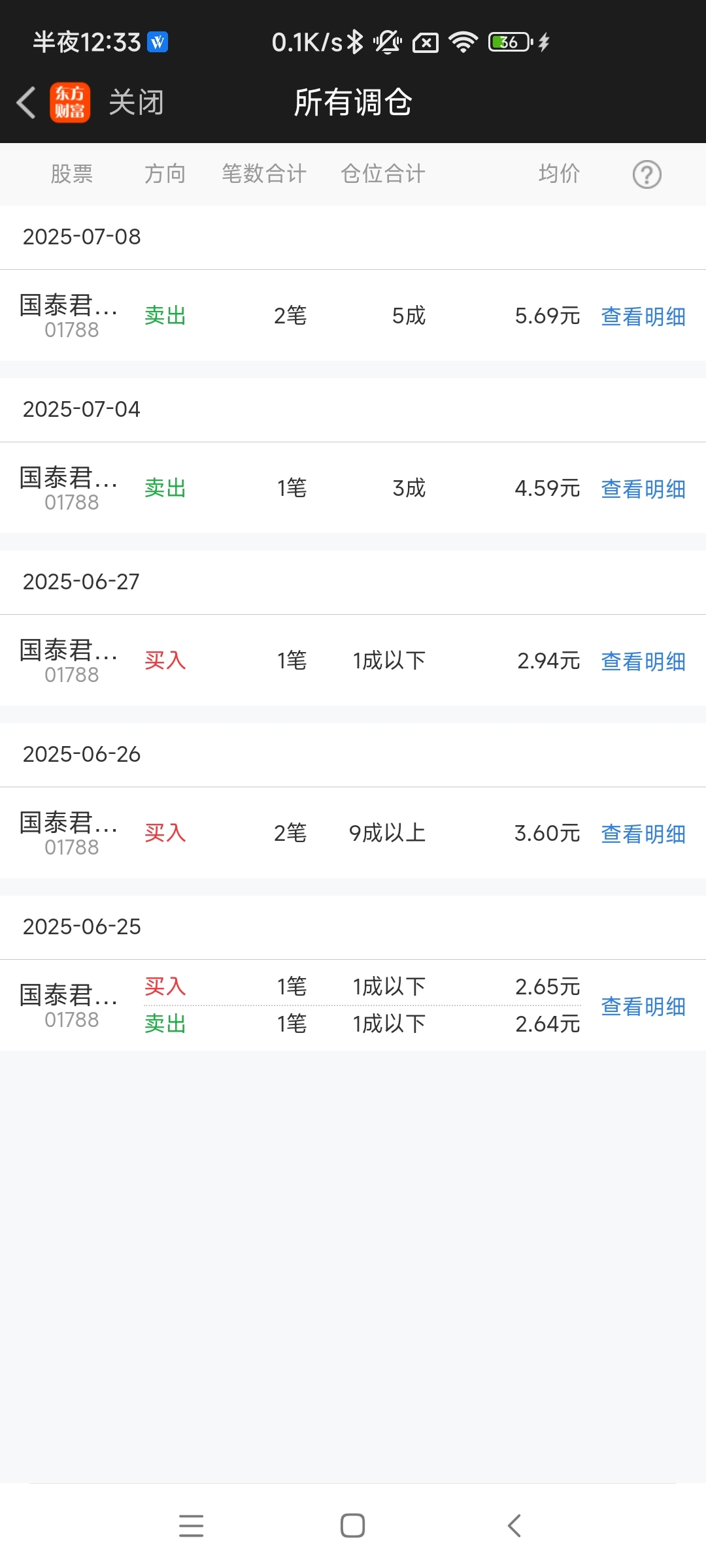Tap the back arrow in header
The height and width of the screenshot is (1568, 706).
[x=26, y=103]
